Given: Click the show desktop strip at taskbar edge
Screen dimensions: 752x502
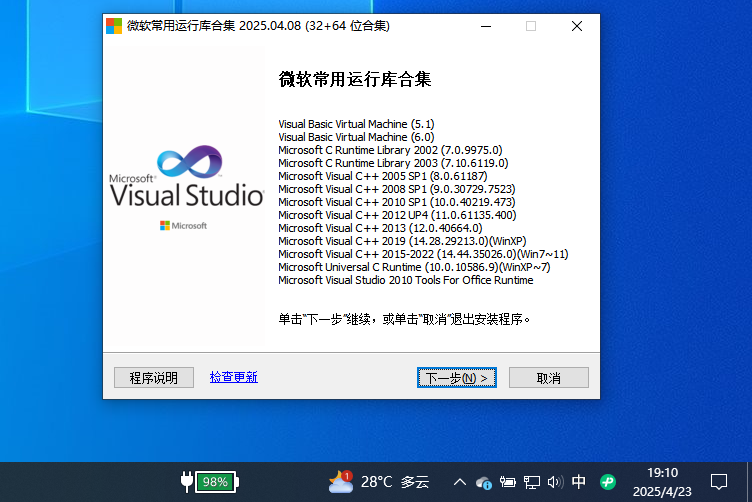Looking at the screenshot, I should [749, 482].
